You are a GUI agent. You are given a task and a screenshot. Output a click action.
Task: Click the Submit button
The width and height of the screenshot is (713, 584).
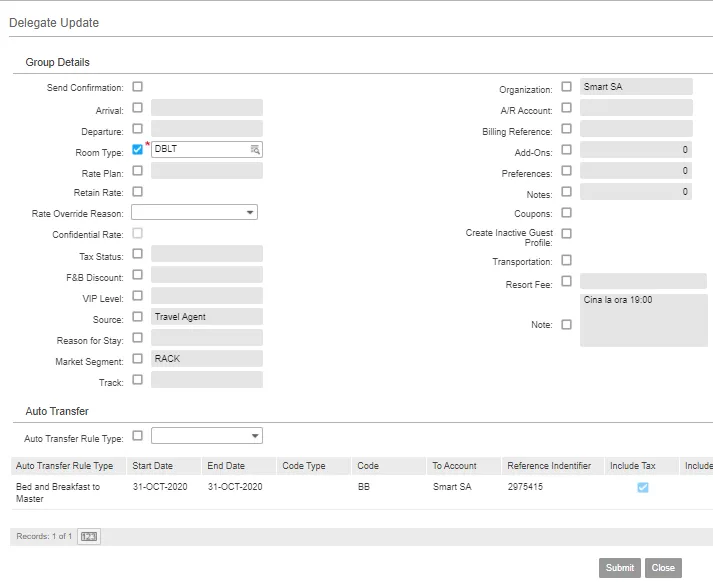coord(619,568)
